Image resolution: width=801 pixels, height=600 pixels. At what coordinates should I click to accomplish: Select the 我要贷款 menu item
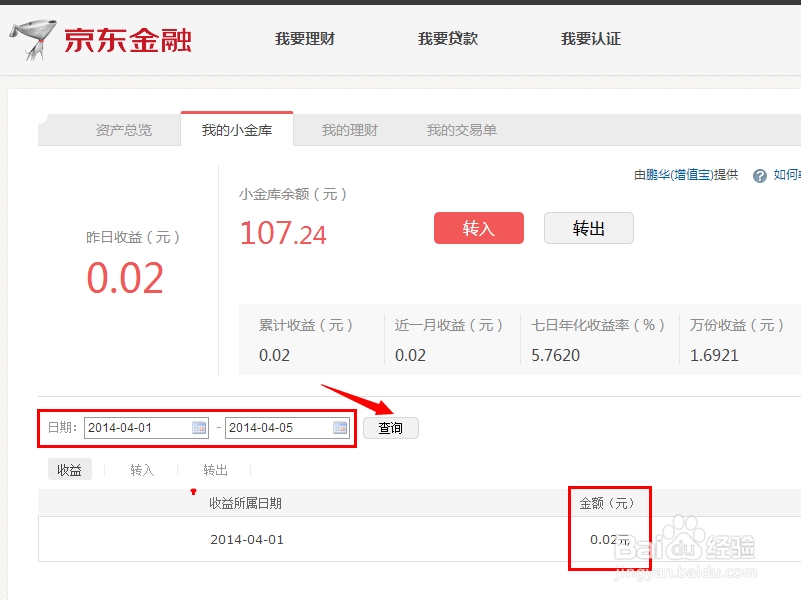point(447,38)
